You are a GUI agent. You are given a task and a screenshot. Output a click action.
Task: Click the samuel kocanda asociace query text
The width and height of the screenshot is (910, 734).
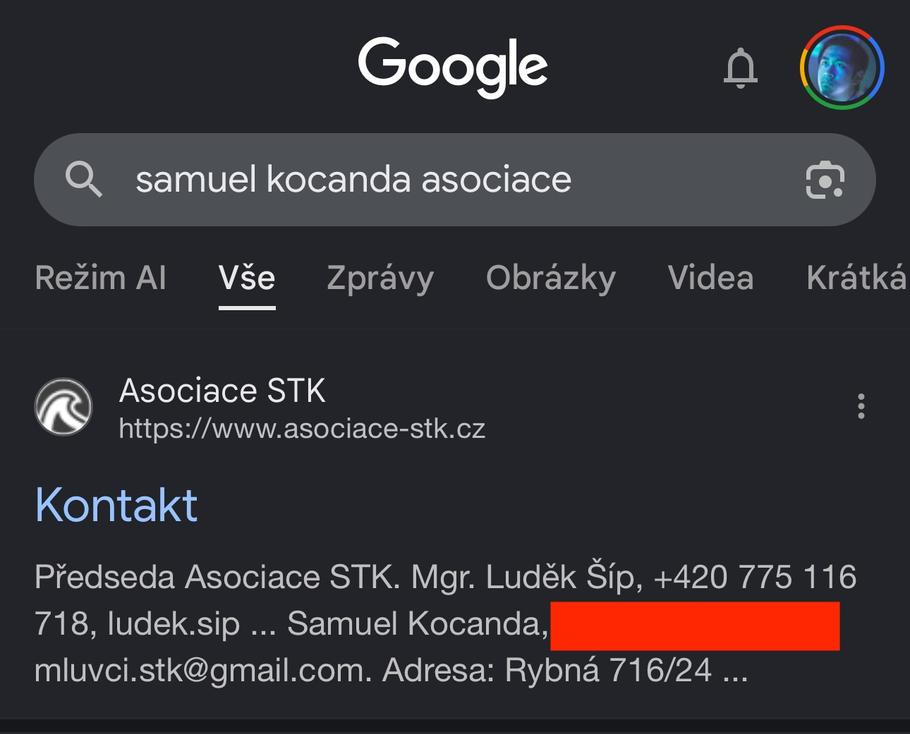point(353,180)
